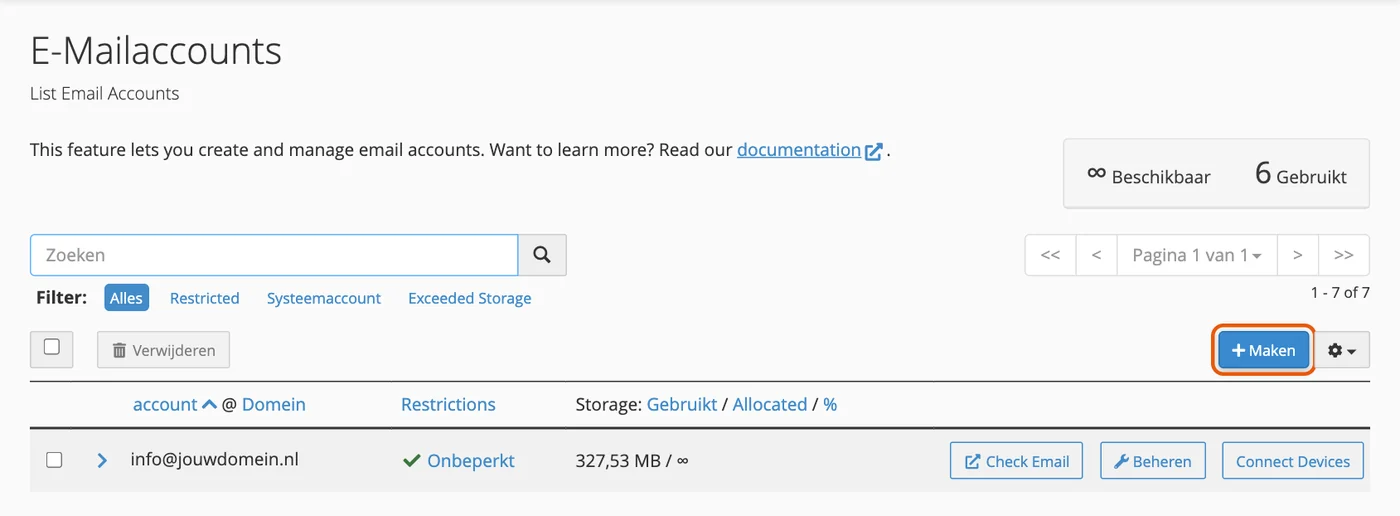Open the Pagina 1 van 1 dropdown
Image resolution: width=1400 pixels, height=516 pixels.
coord(1196,255)
